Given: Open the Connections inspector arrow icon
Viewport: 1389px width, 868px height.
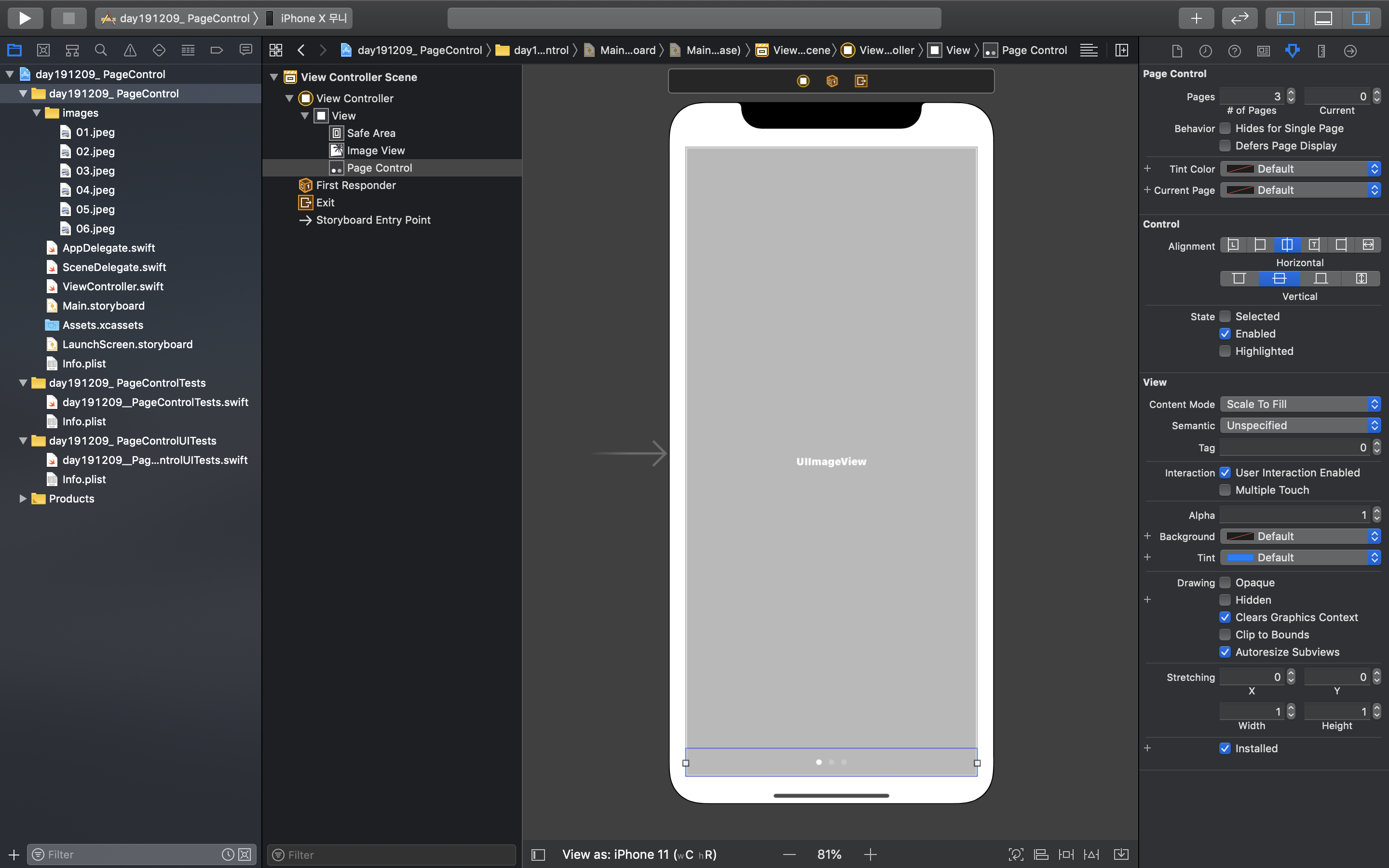Looking at the screenshot, I should pos(1350,51).
